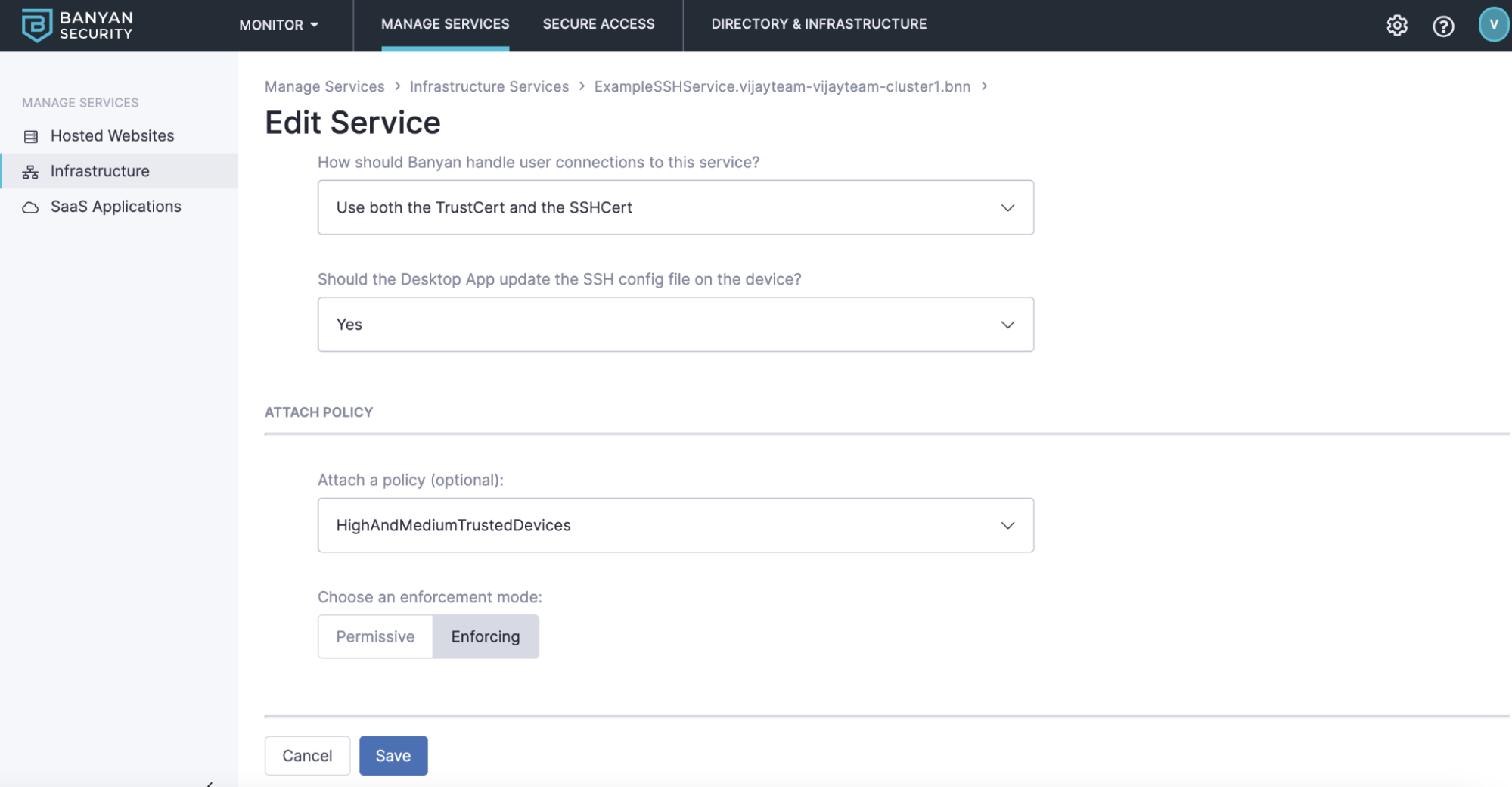
Task: Select Permissive enforcement mode
Action: click(375, 636)
